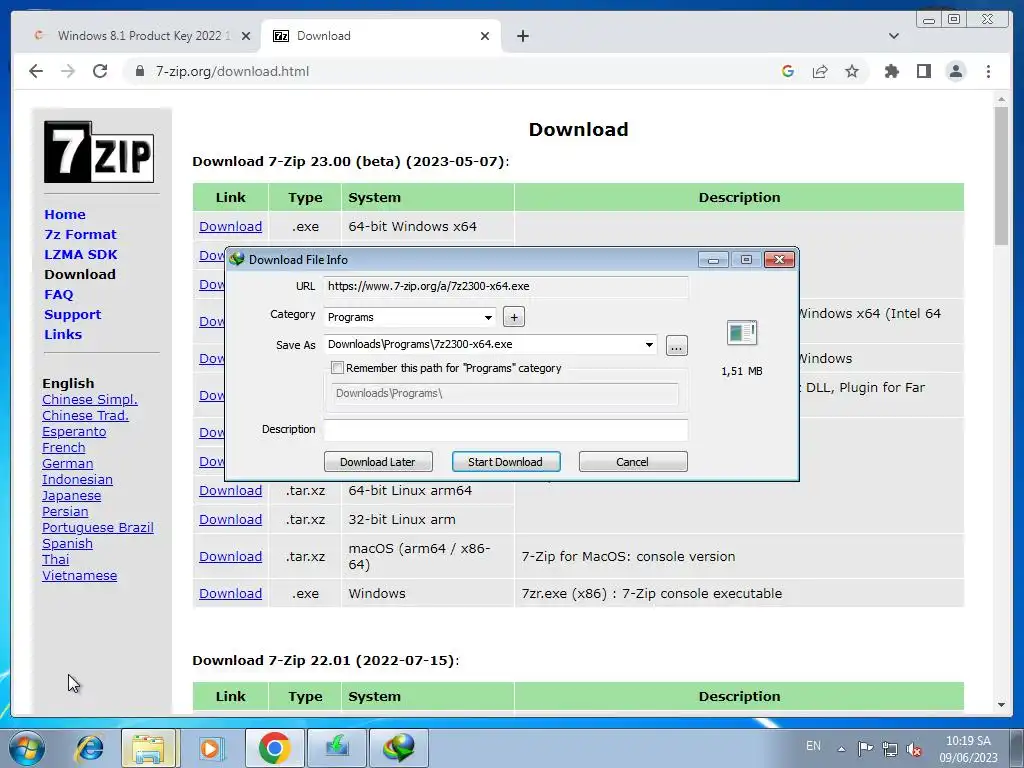1024x768 pixels.
Task: Open 7z Format page
Action: click(x=80, y=234)
